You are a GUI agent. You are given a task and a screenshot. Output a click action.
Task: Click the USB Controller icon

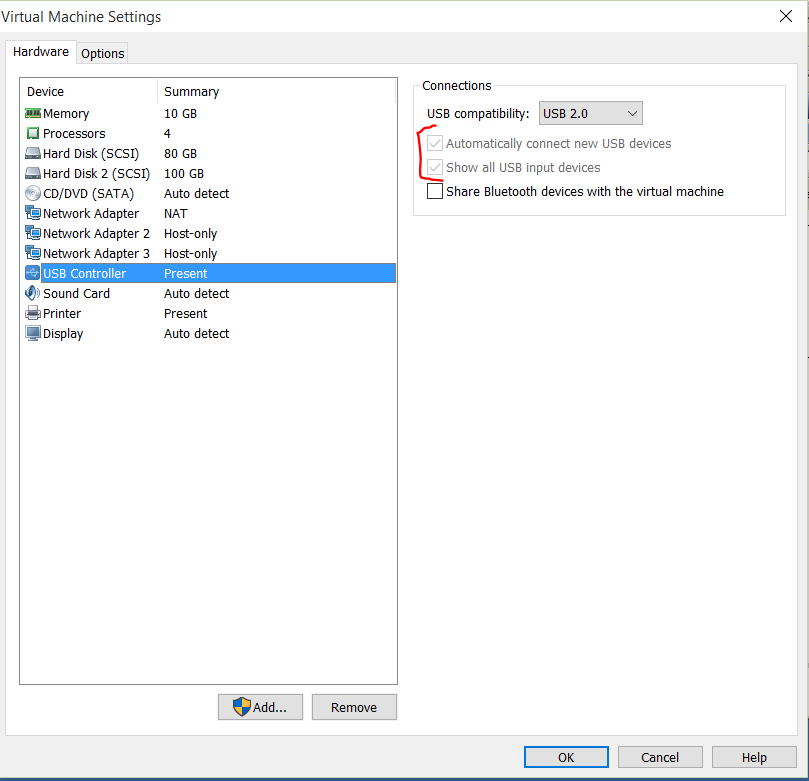(33, 273)
